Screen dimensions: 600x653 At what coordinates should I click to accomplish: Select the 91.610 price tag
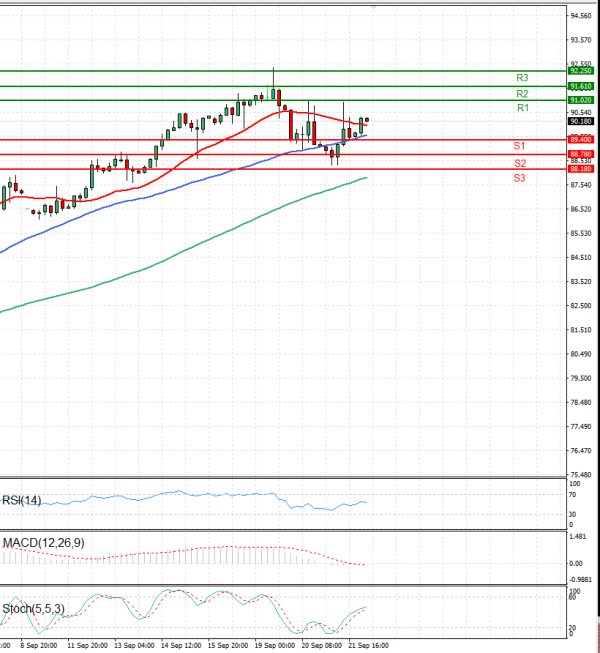[580, 87]
